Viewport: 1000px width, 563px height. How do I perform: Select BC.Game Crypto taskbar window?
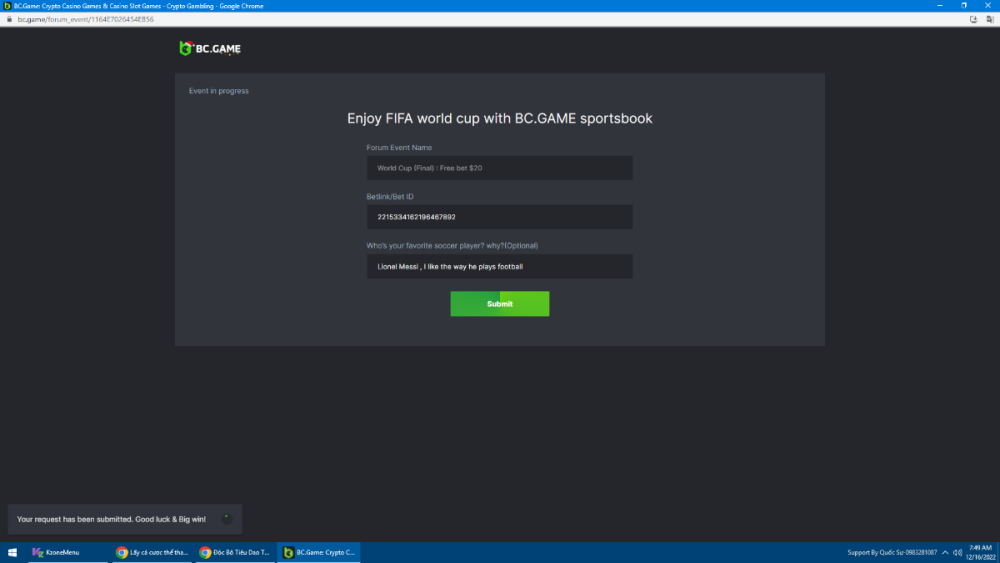[318, 552]
